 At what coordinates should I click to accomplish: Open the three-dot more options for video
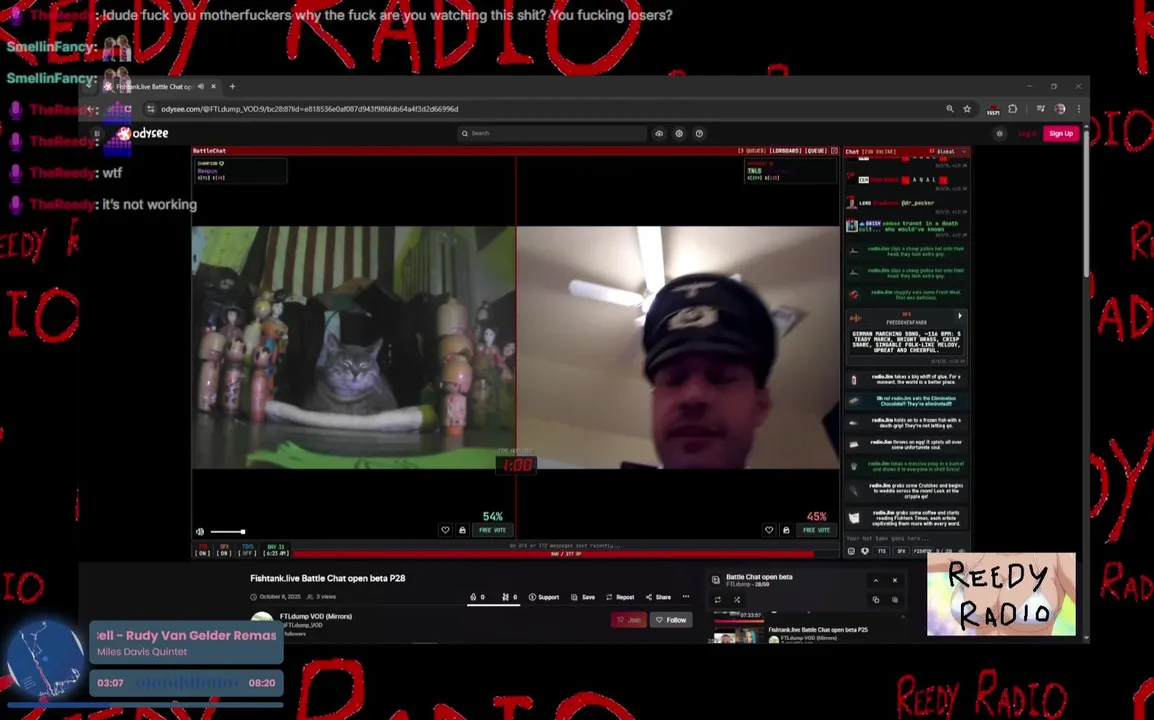click(686, 597)
